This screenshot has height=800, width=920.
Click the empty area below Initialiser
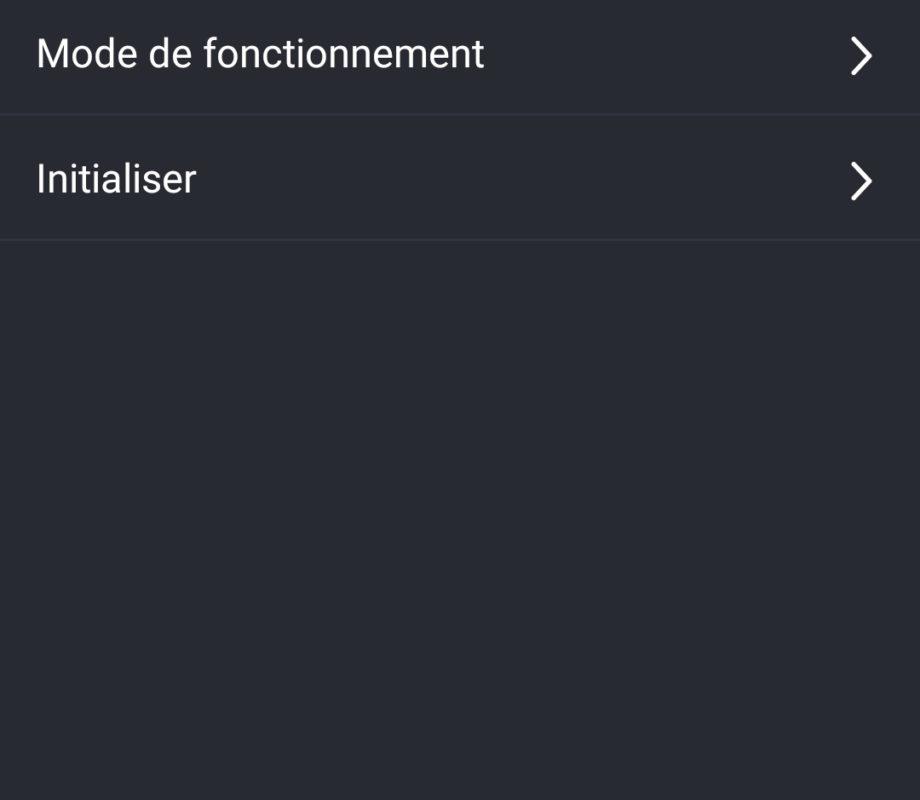click(460, 520)
